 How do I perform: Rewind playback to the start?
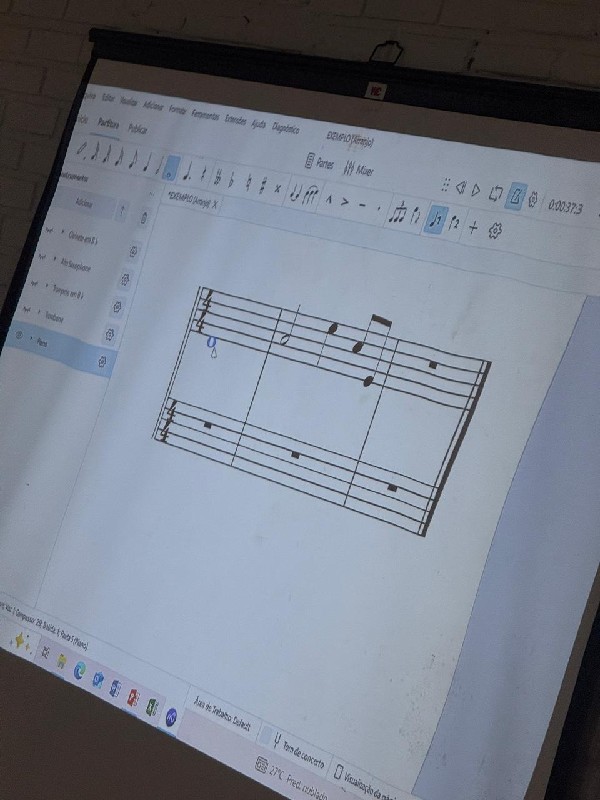[461, 187]
